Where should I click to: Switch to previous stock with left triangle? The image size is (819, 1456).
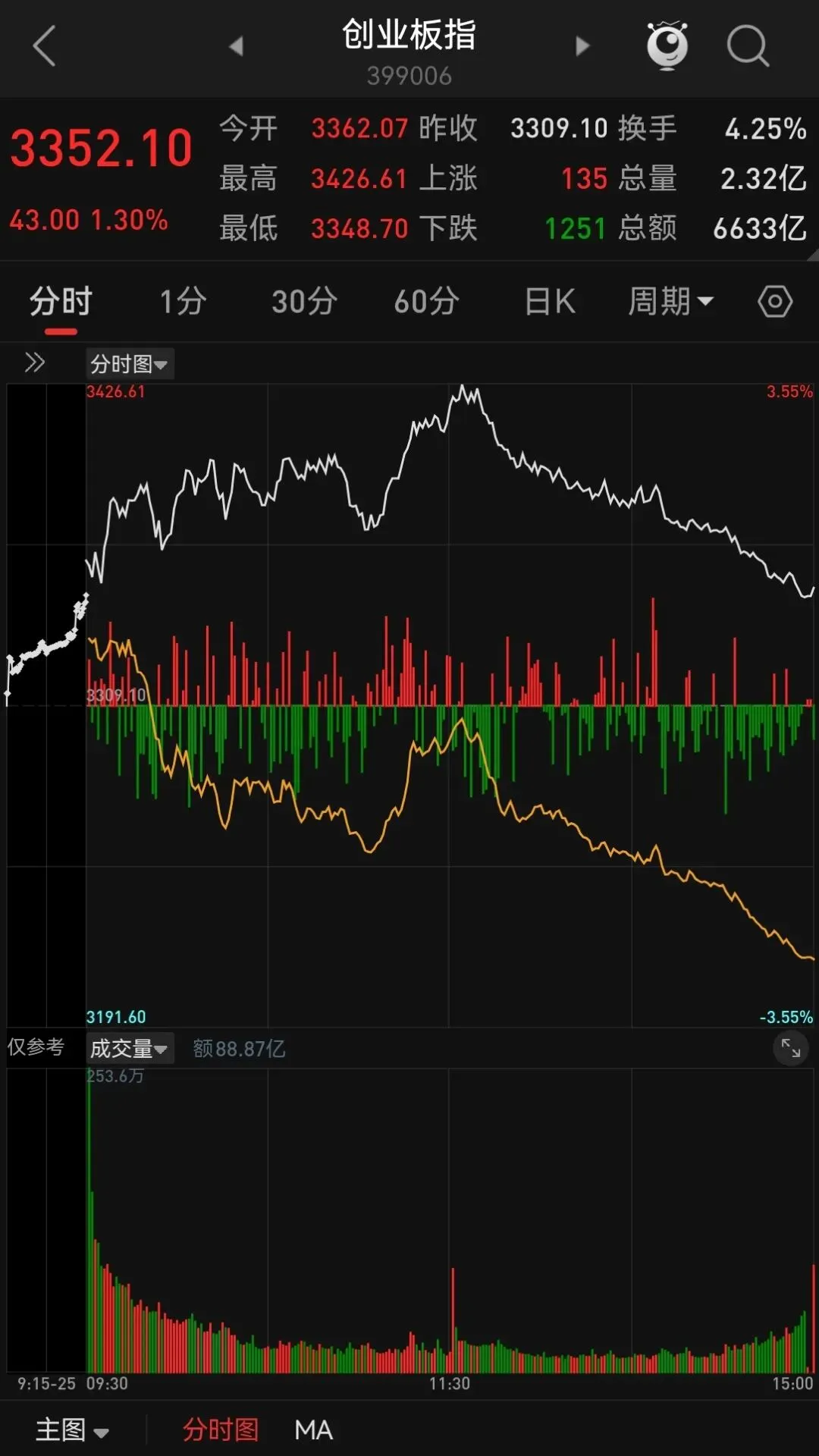[x=237, y=46]
